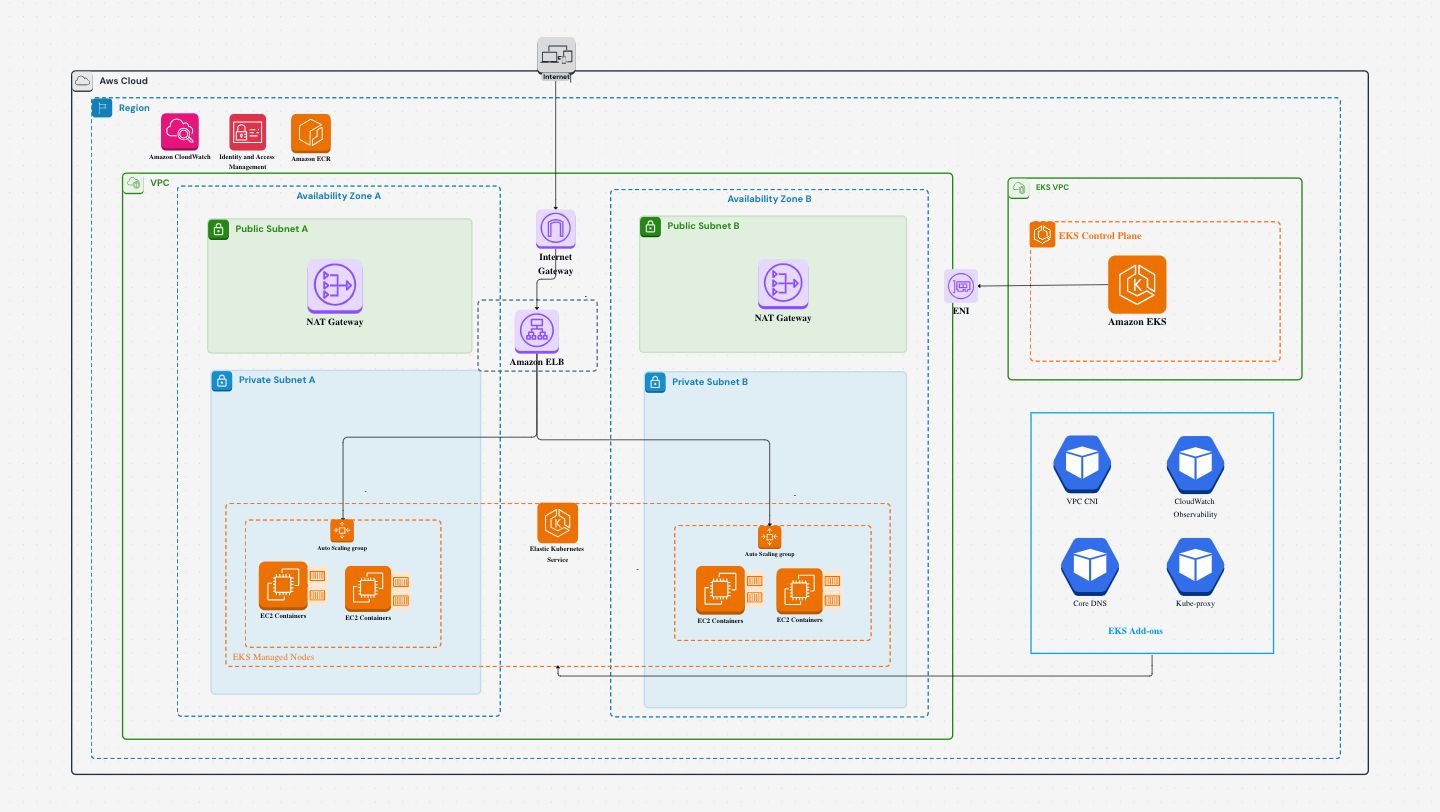
Task: Click the Internet devices icon at top
Action: (556, 56)
